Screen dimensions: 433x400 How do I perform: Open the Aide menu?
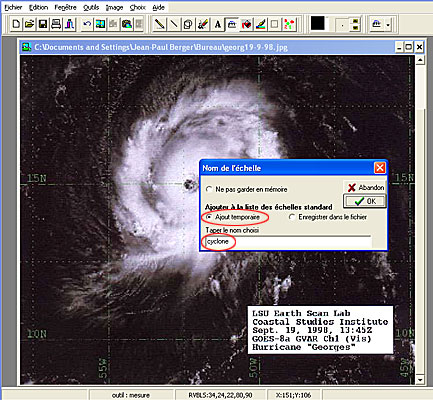pos(158,7)
